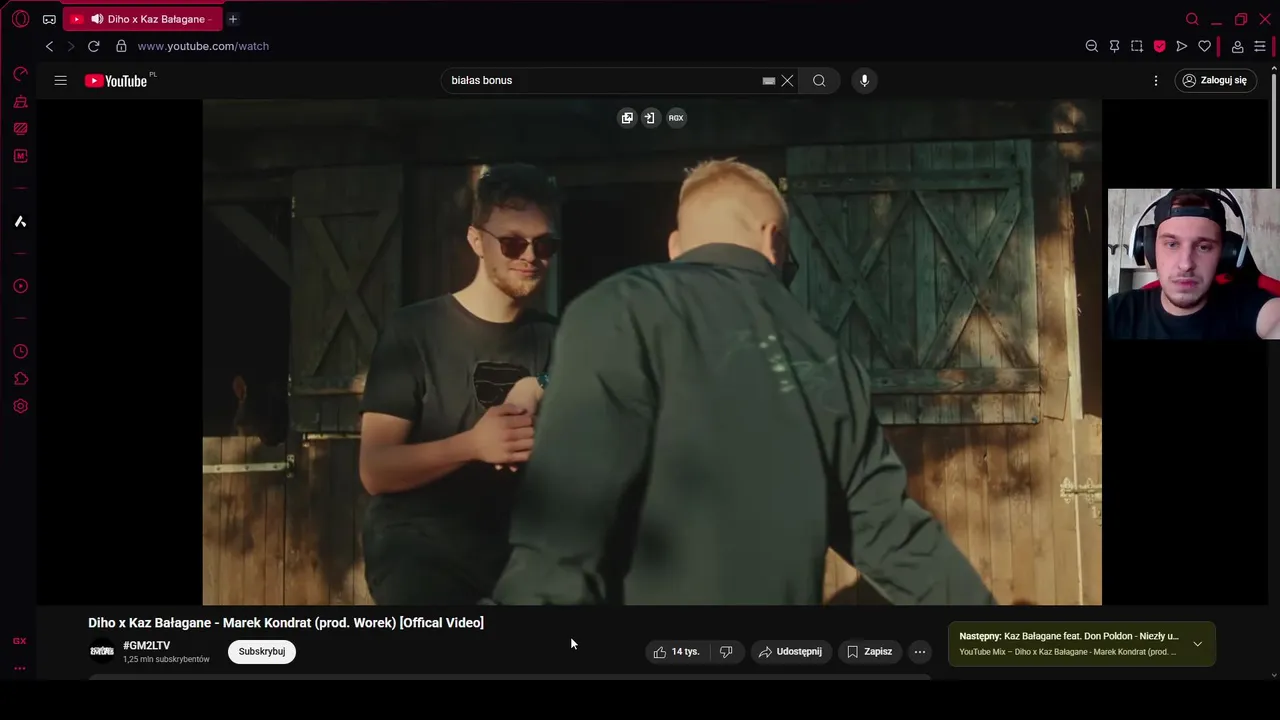Add page to bookmarks with heart icon
The width and height of the screenshot is (1280, 720).
[x=1205, y=46]
